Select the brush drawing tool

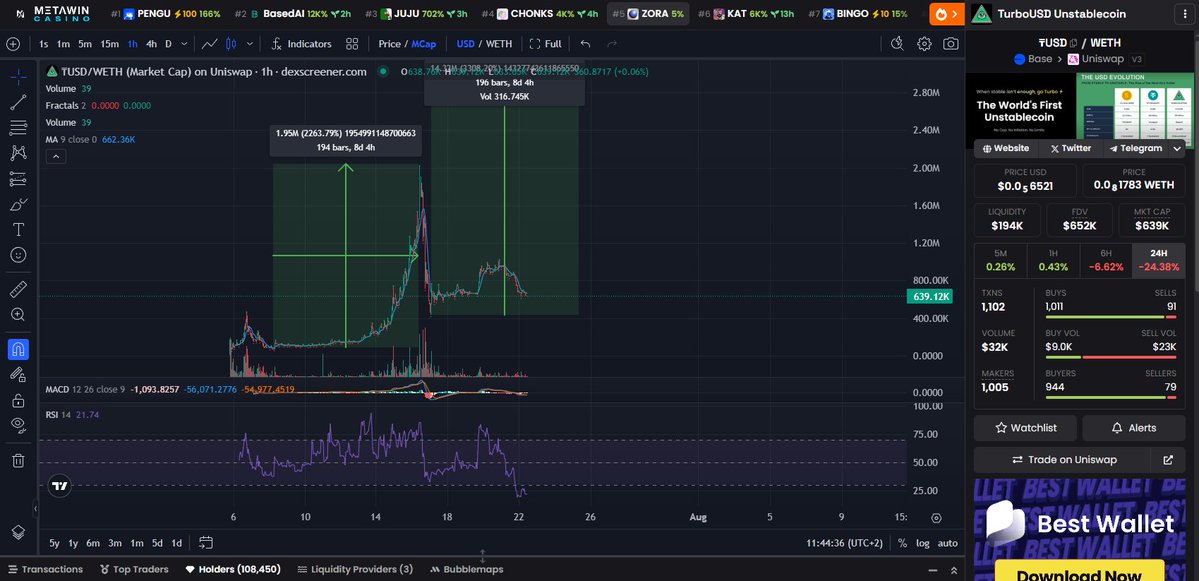point(18,204)
